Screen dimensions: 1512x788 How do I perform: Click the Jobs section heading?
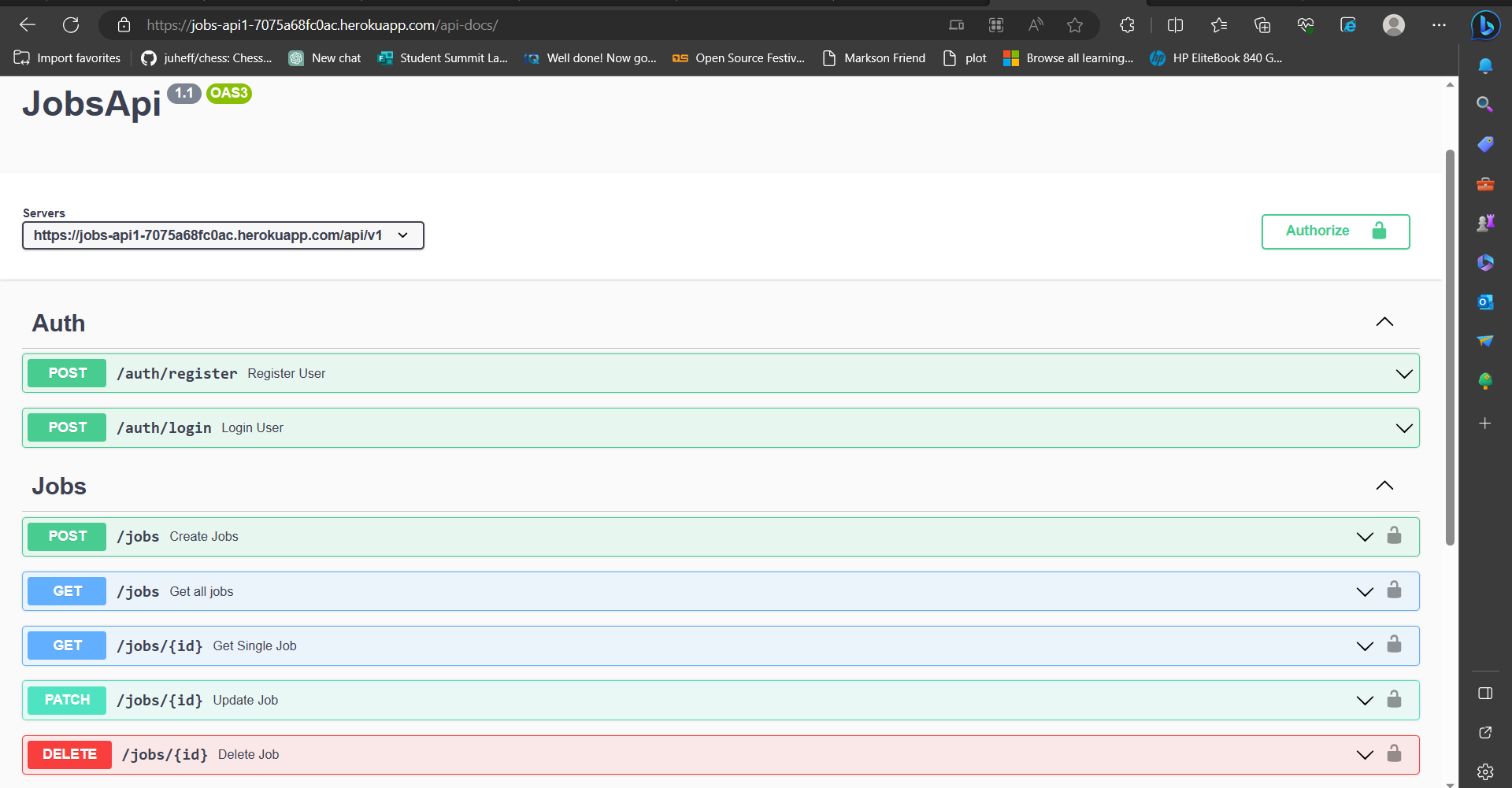coord(59,486)
